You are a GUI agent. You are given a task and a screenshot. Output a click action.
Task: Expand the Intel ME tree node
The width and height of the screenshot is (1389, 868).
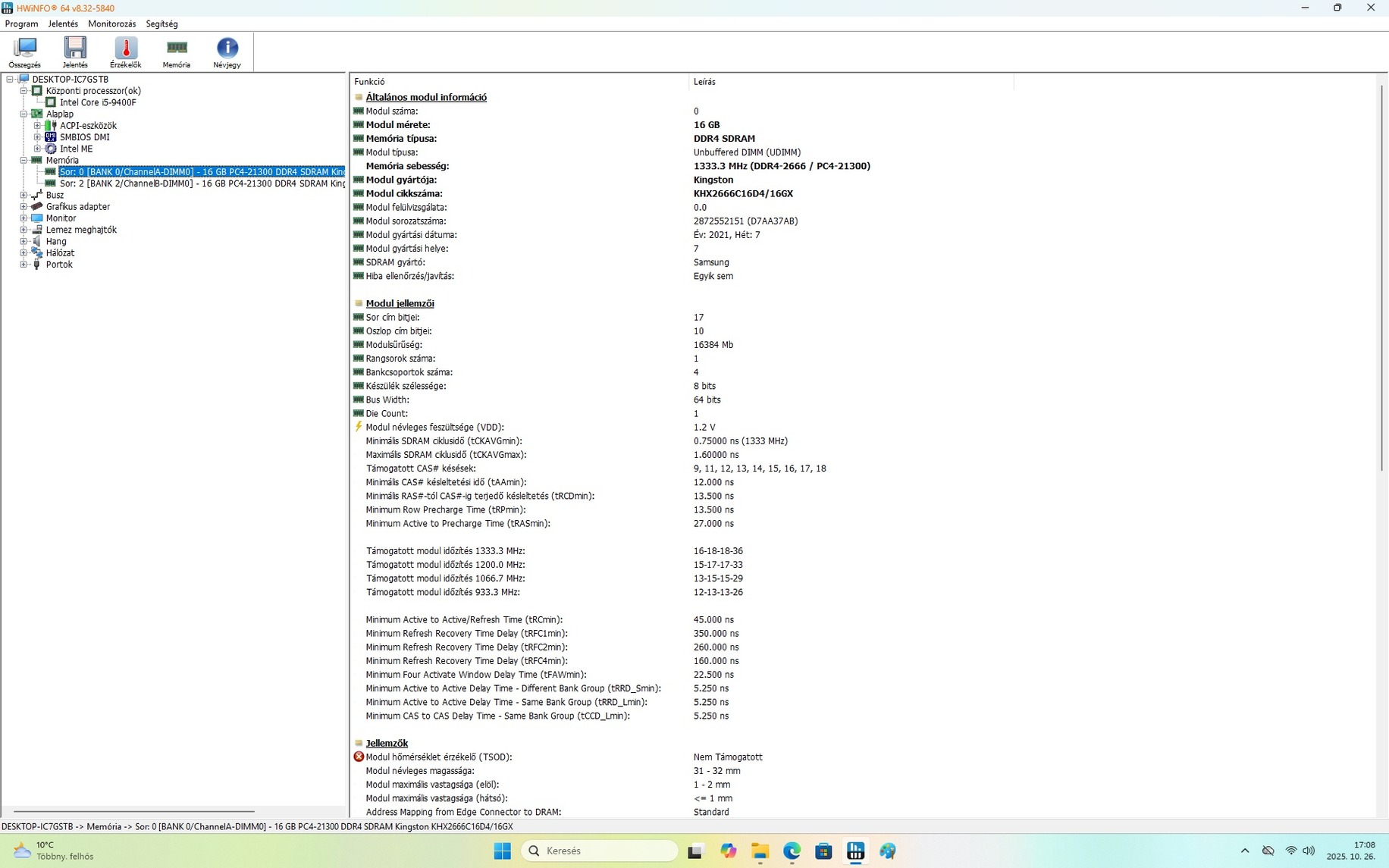(x=37, y=149)
